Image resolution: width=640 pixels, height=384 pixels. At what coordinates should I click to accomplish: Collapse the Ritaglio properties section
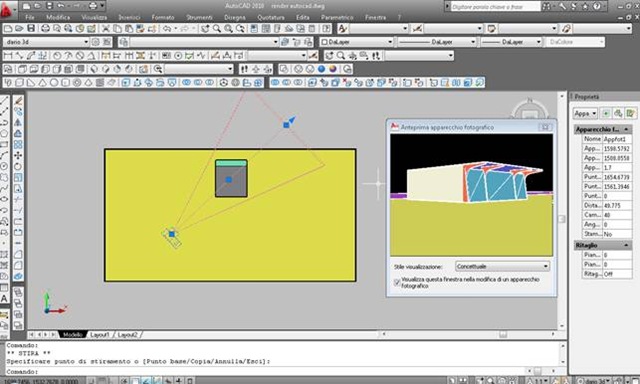click(x=626, y=245)
